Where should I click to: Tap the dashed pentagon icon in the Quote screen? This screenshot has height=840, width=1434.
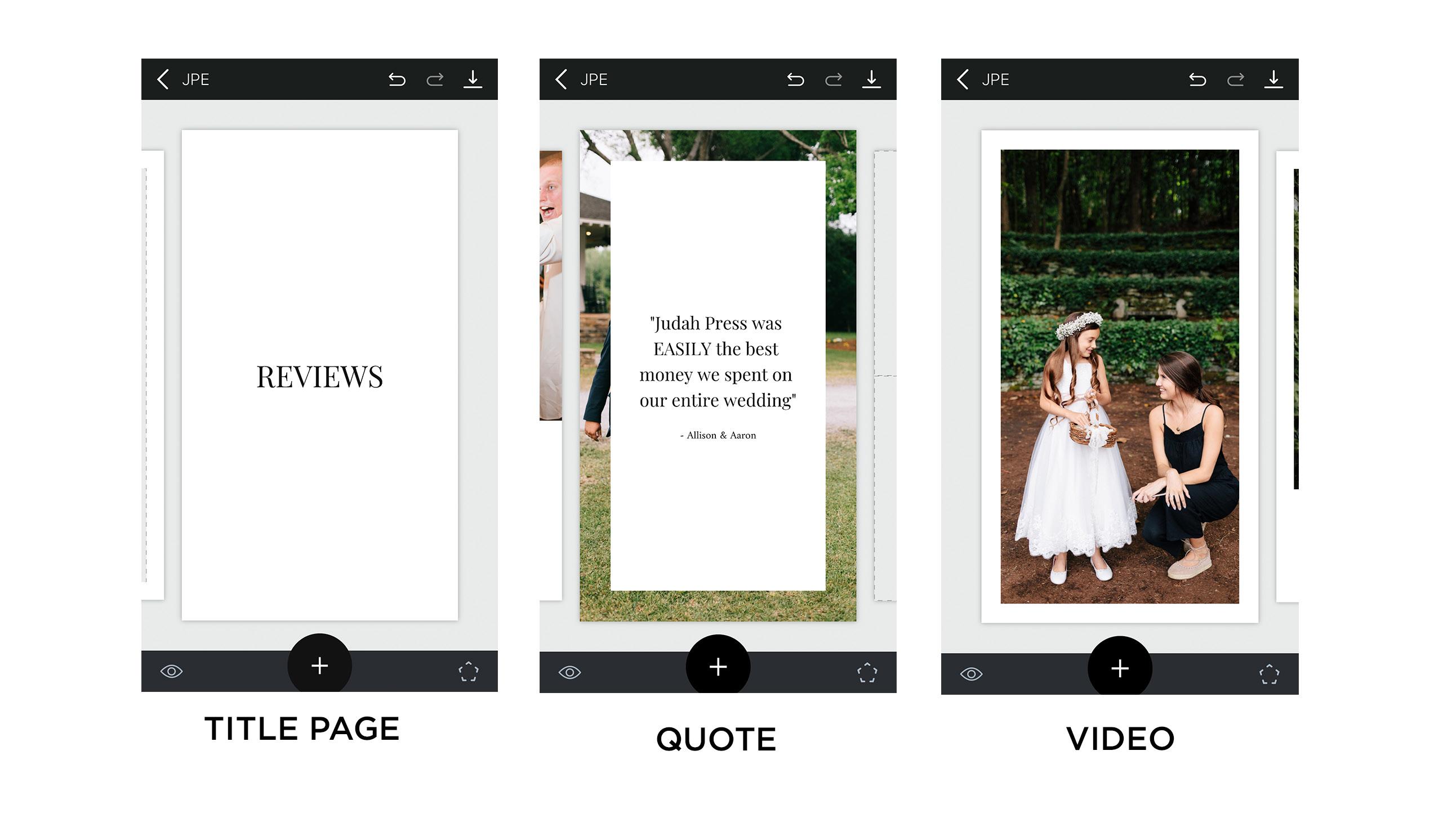click(x=867, y=673)
